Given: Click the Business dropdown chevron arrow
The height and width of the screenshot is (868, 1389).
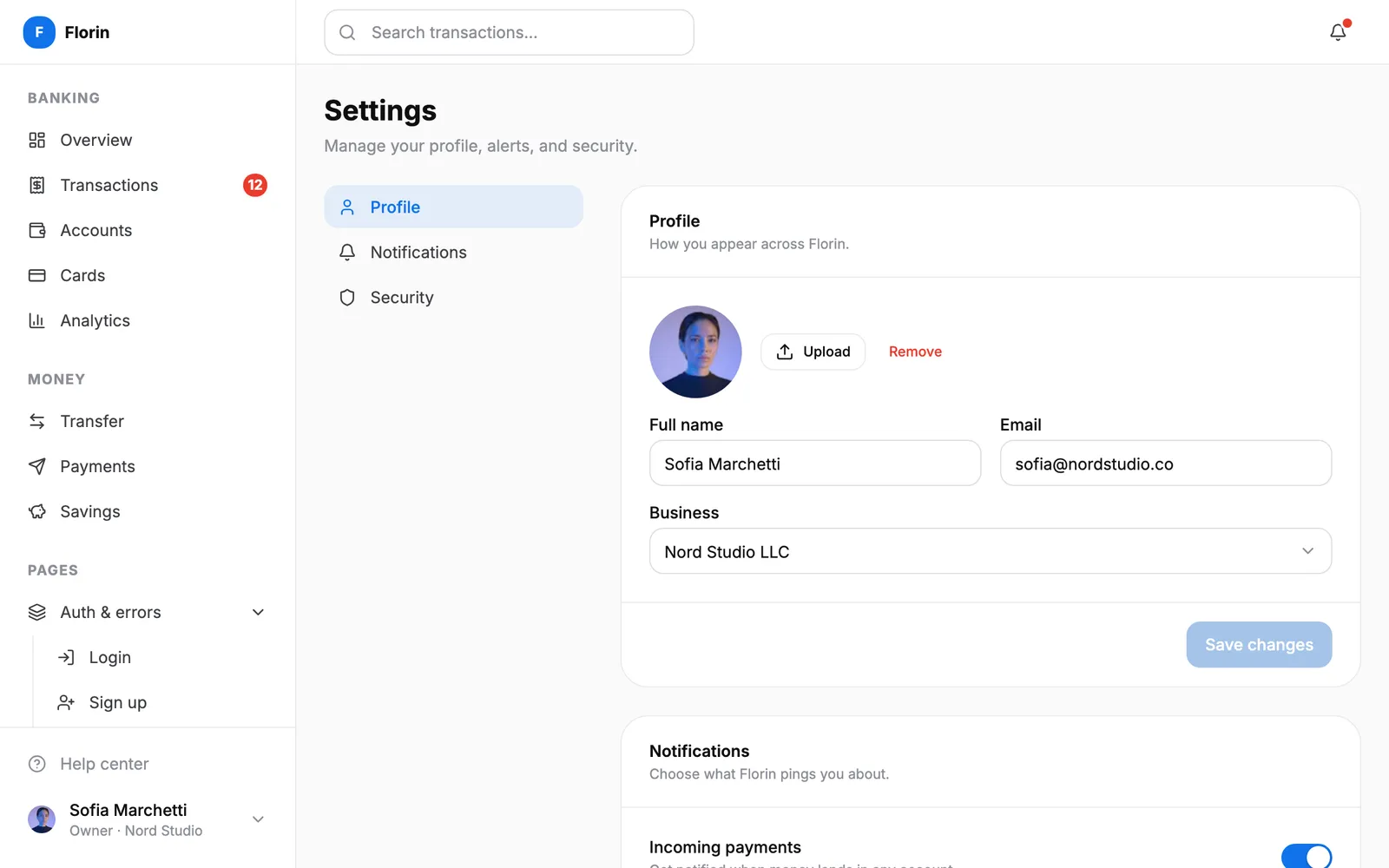Looking at the screenshot, I should (x=1307, y=551).
